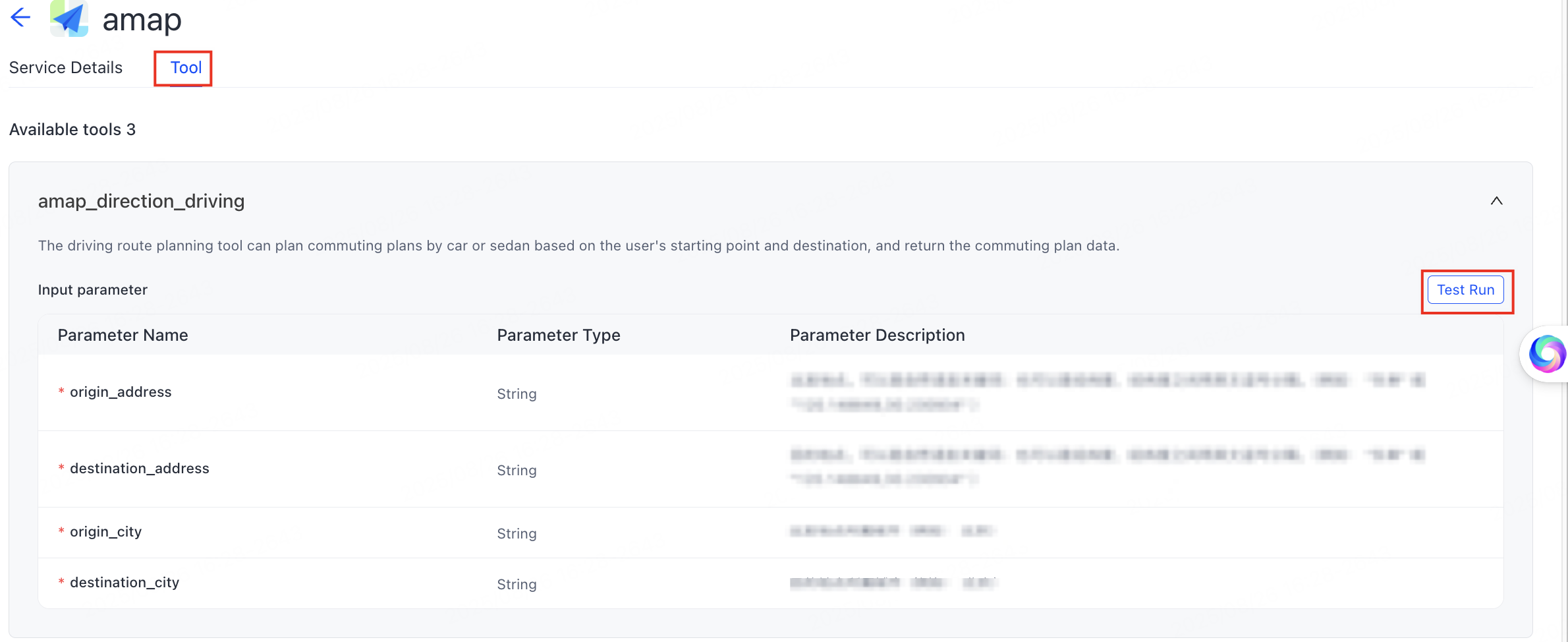Go back with the blue arrow
Viewport: 1568px width, 642px height.
(20, 17)
